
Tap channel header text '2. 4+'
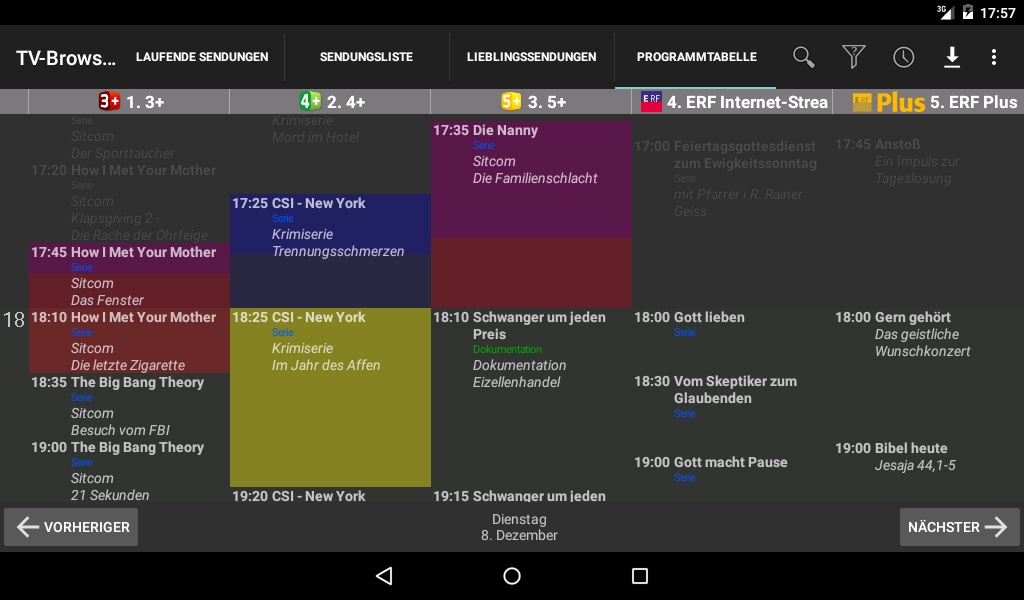(x=346, y=102)
